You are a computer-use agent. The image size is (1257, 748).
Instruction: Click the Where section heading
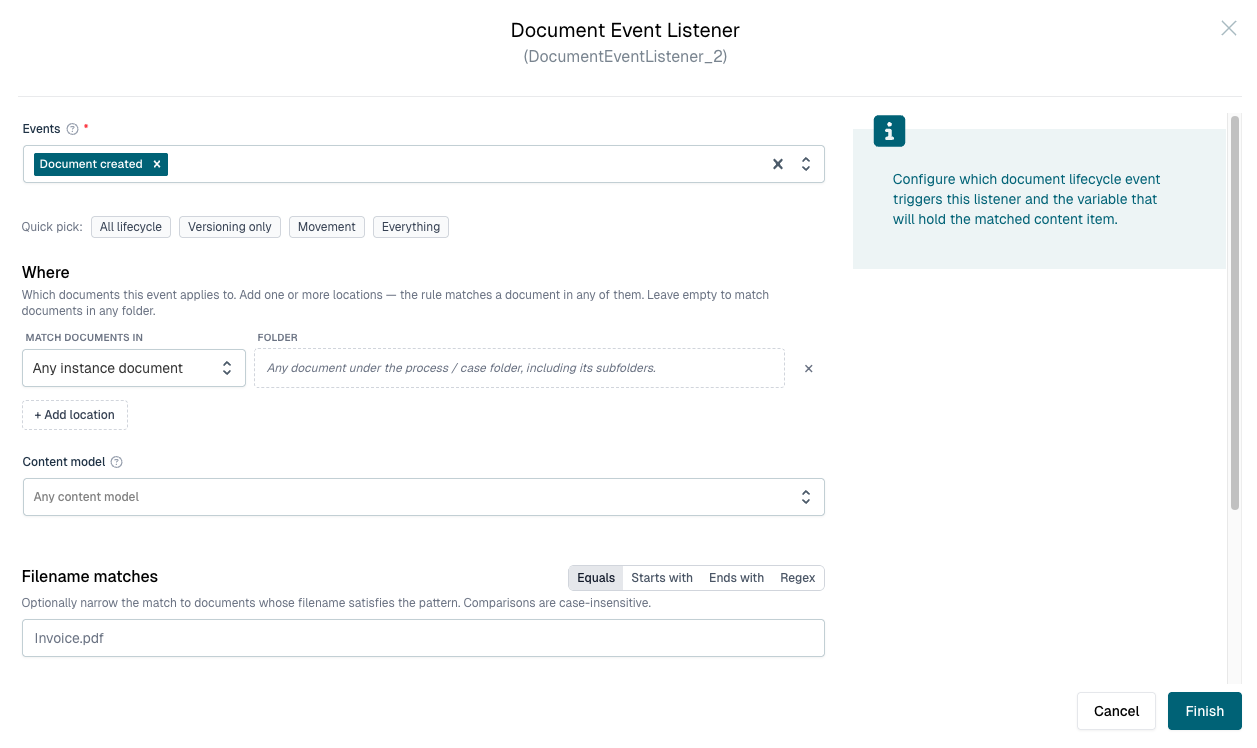[x=46, y=272]
